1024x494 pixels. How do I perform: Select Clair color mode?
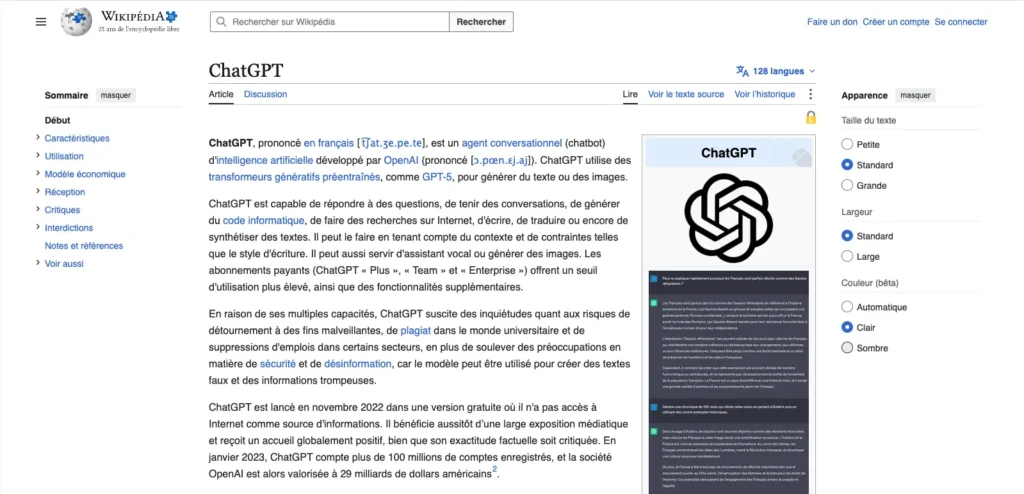click(847, 327)
